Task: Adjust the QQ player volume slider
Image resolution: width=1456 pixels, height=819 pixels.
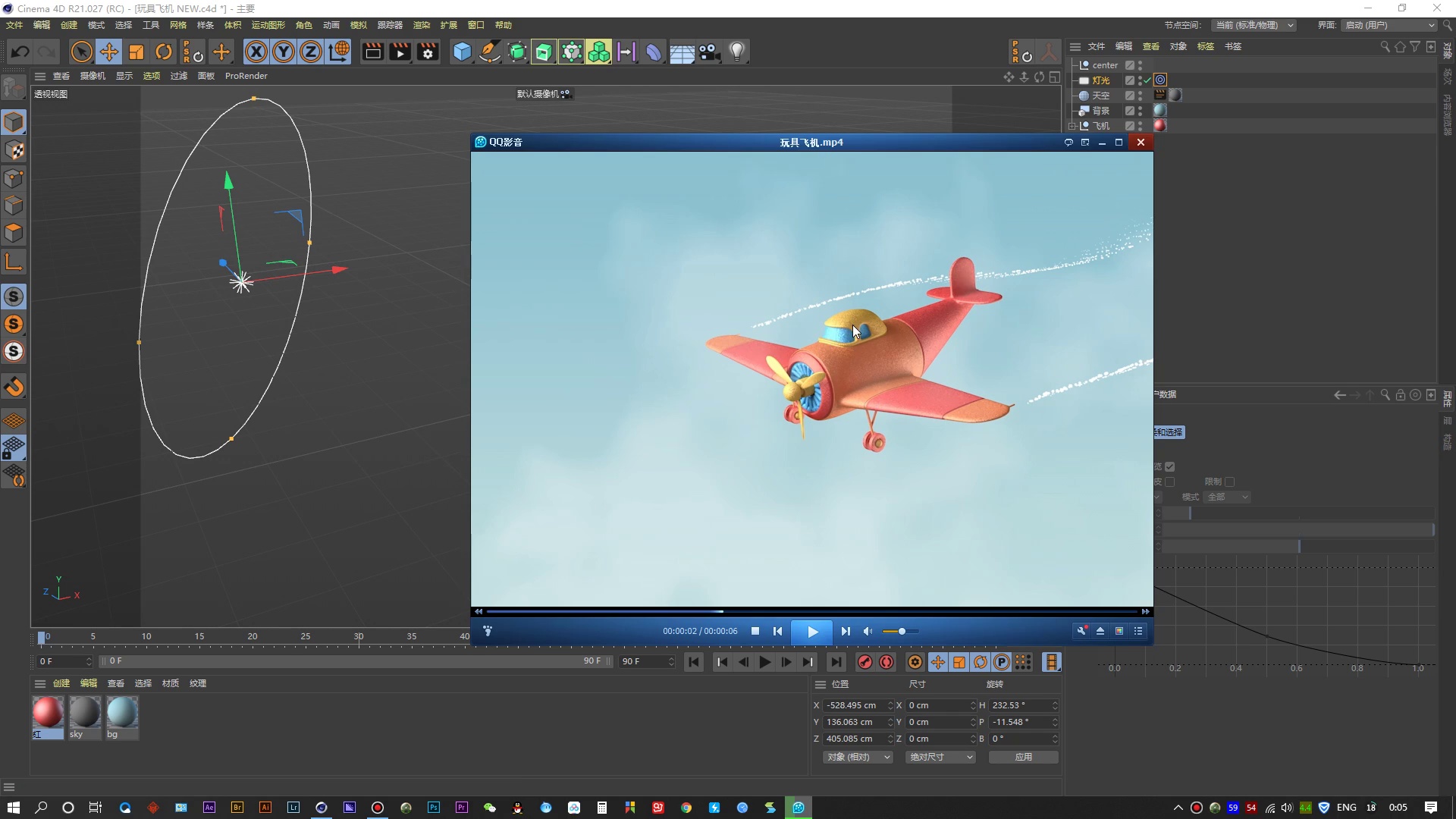Action: coord(901,631)
